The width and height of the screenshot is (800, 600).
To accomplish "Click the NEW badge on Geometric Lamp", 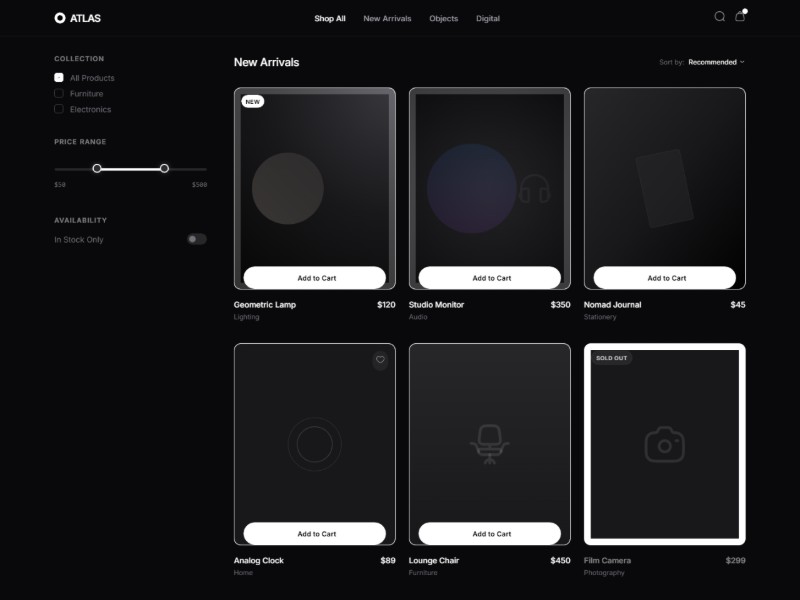I will point(252,101).
